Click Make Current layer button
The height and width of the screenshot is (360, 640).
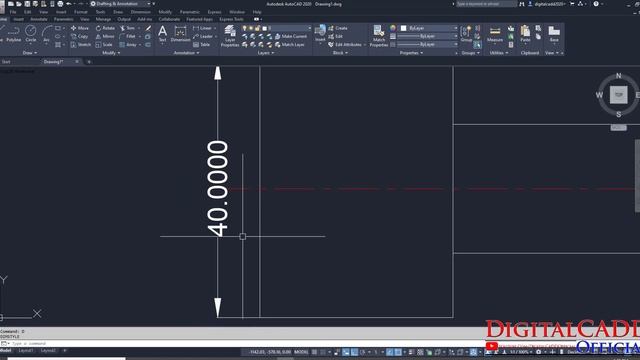pos(291,36)
